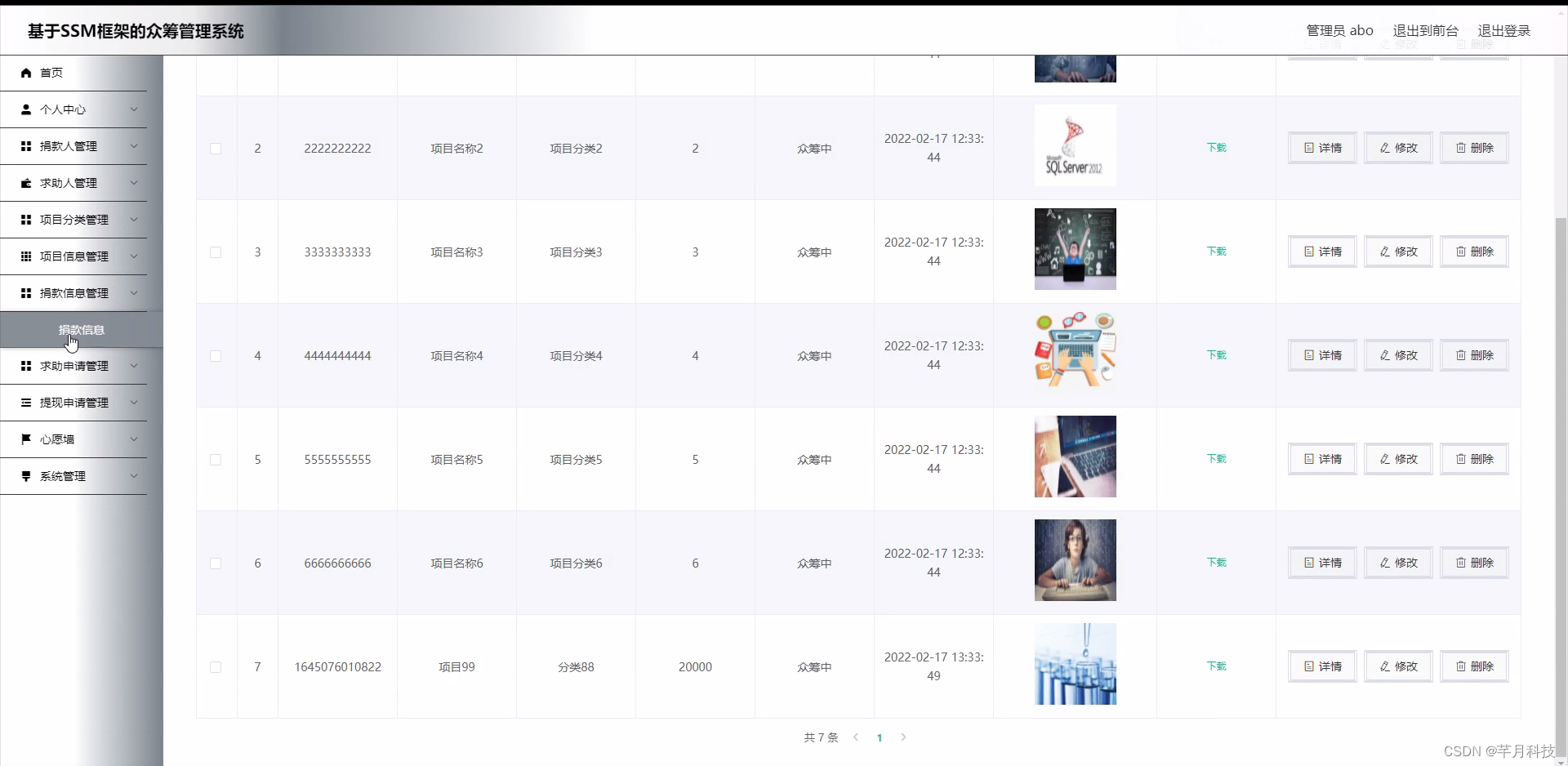Click the 系统管理 sidebar icon
1568x766 pixels.
click(25, 476)
